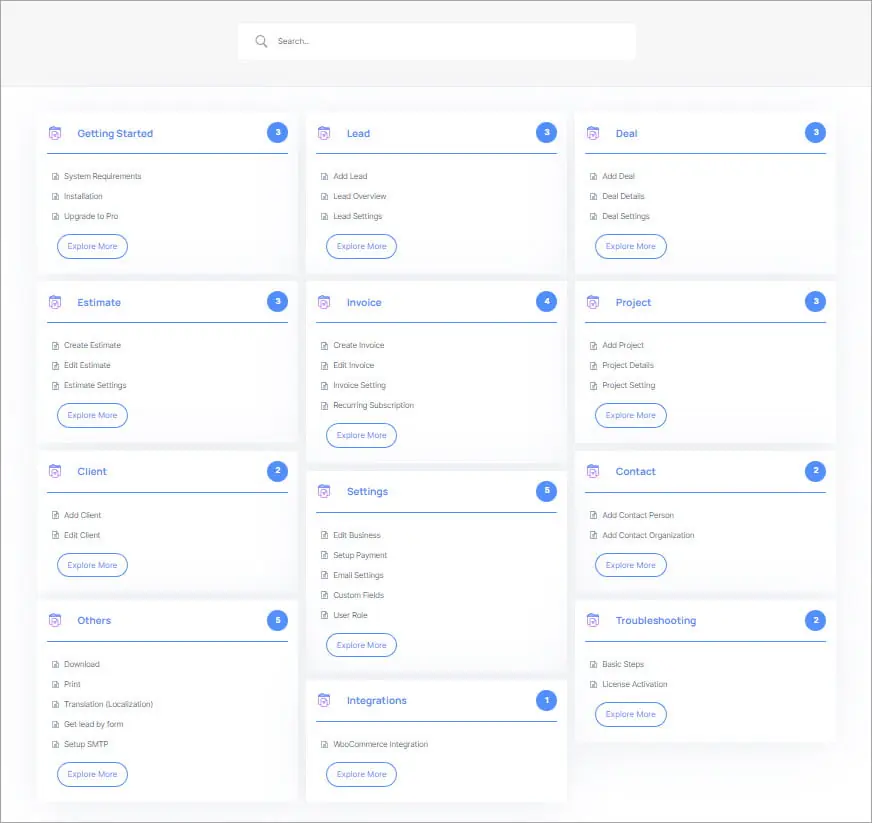Click the Deal card icon
This screenshot has width=872, height=823.
click(x=593, y=132)
